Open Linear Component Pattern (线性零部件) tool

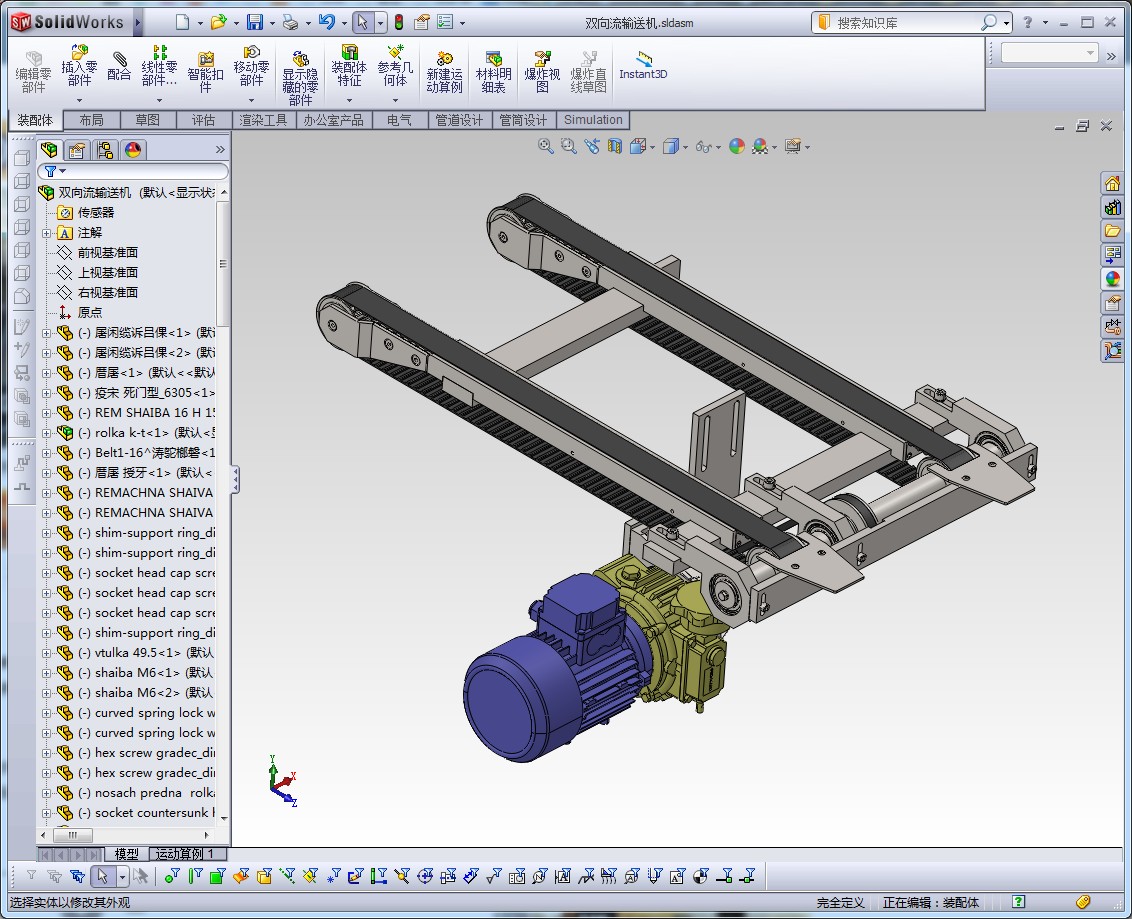[x=160, y=67]
